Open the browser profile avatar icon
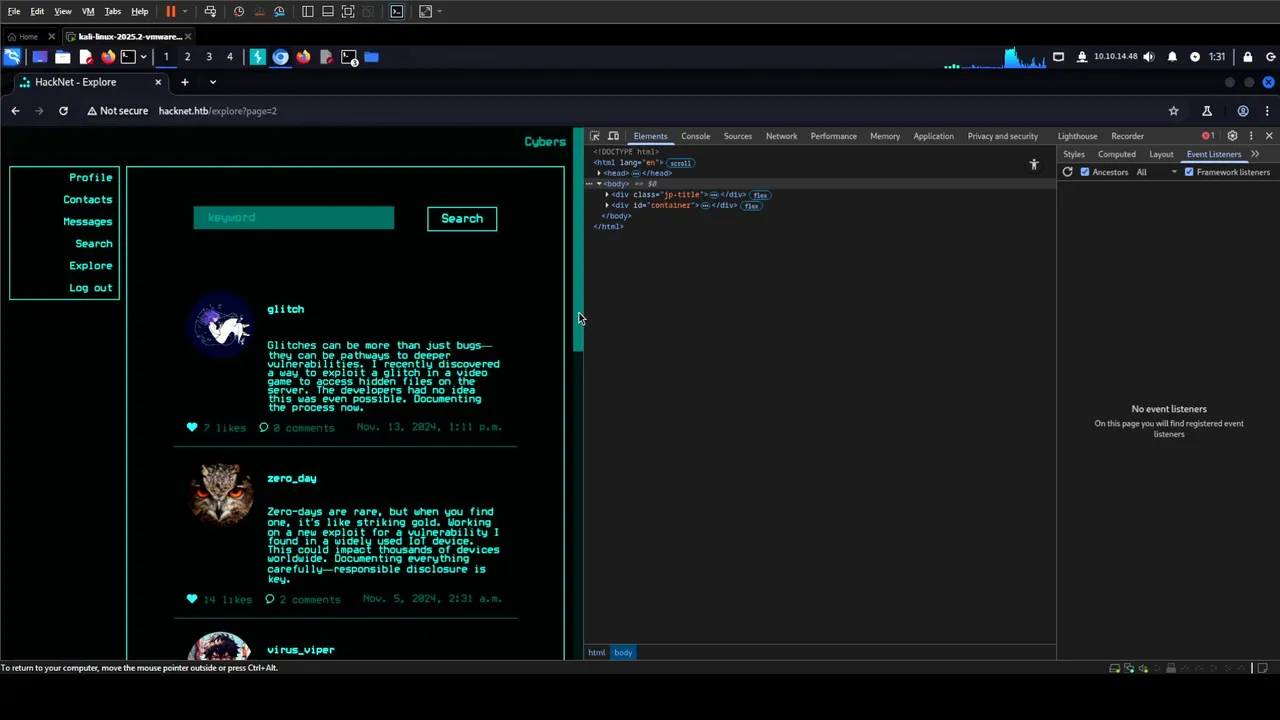Image resolution: width=1280 pixels, height=720 pixels. pos(1243,111)
